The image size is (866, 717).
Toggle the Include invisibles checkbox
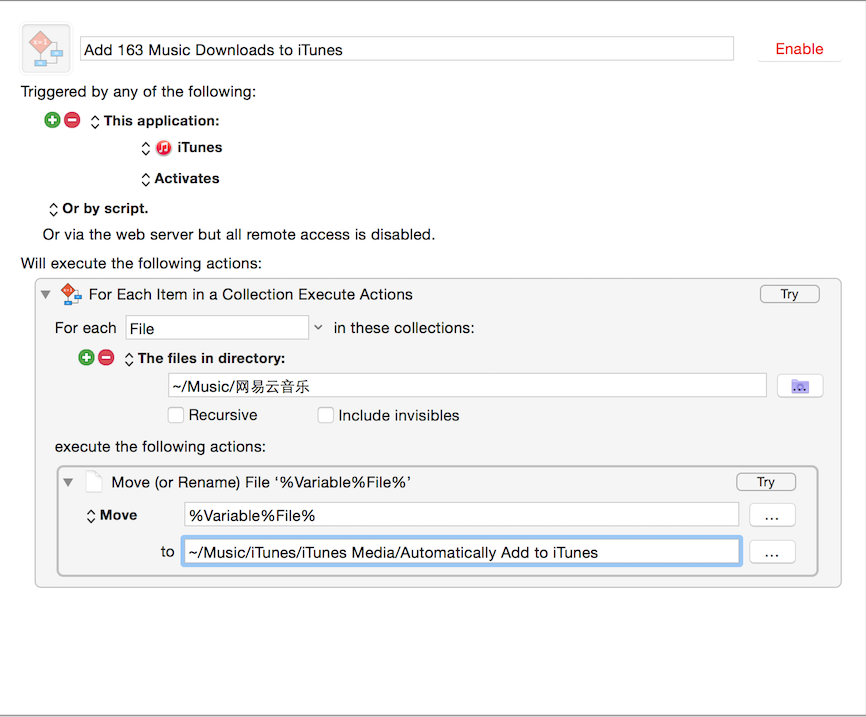pyautogui.click(x=325, y=415)
